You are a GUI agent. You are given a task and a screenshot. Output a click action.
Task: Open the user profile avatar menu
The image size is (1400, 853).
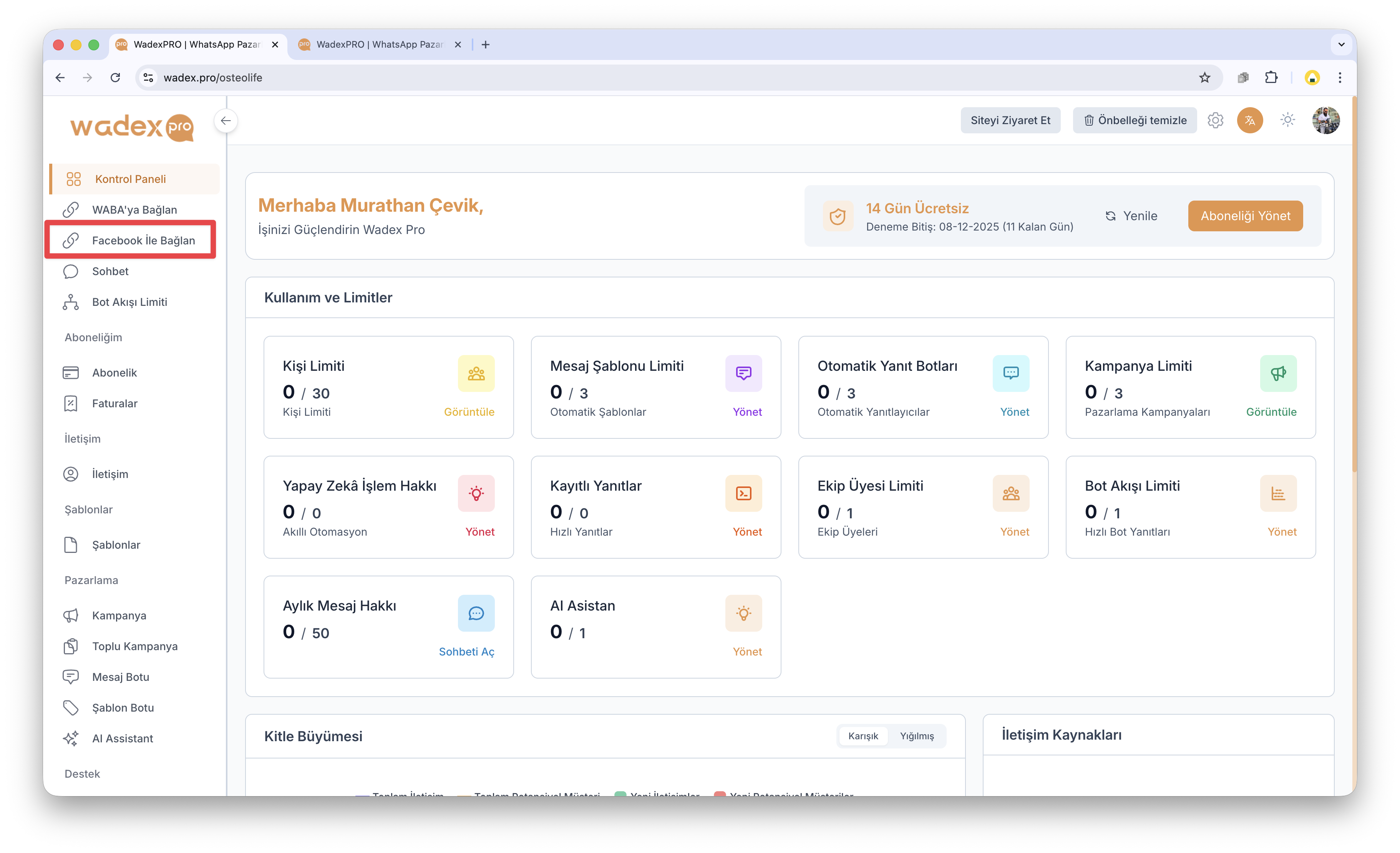1325,121
